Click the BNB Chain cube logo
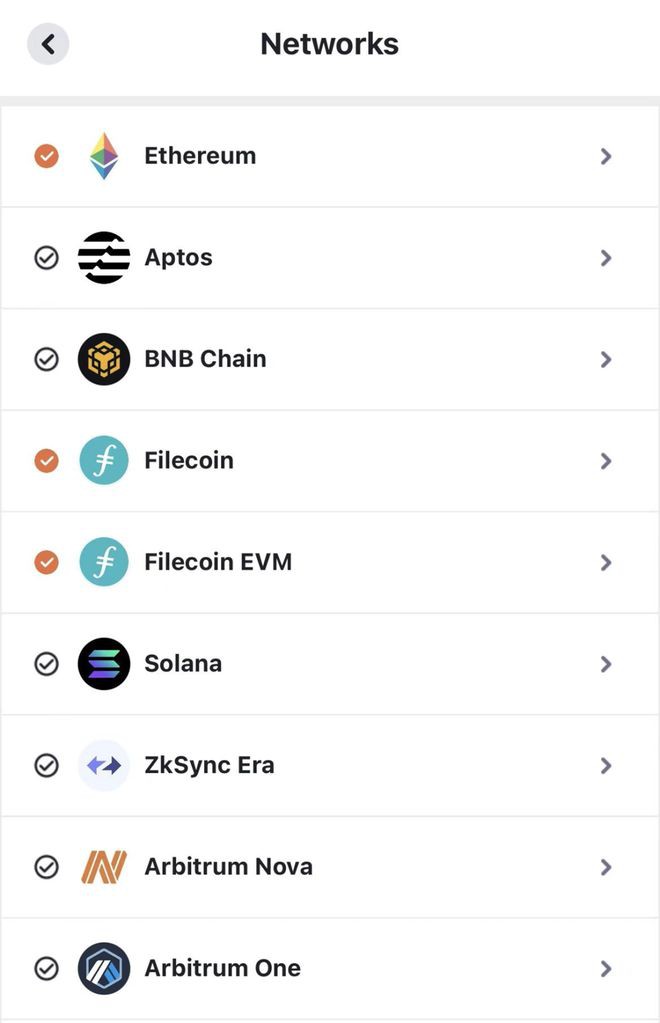Screen dimensions: 660x1023 pyautogui.click(x=104, y=359)
